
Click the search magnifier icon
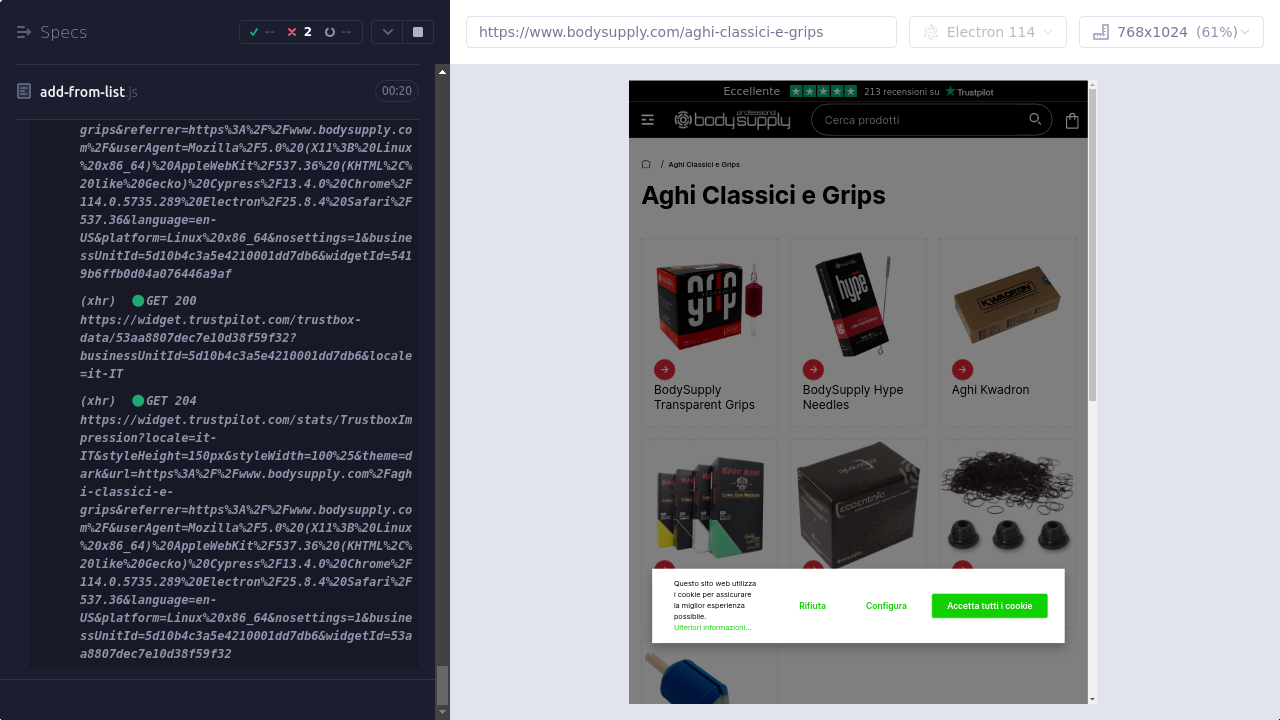coord(1035,120)
